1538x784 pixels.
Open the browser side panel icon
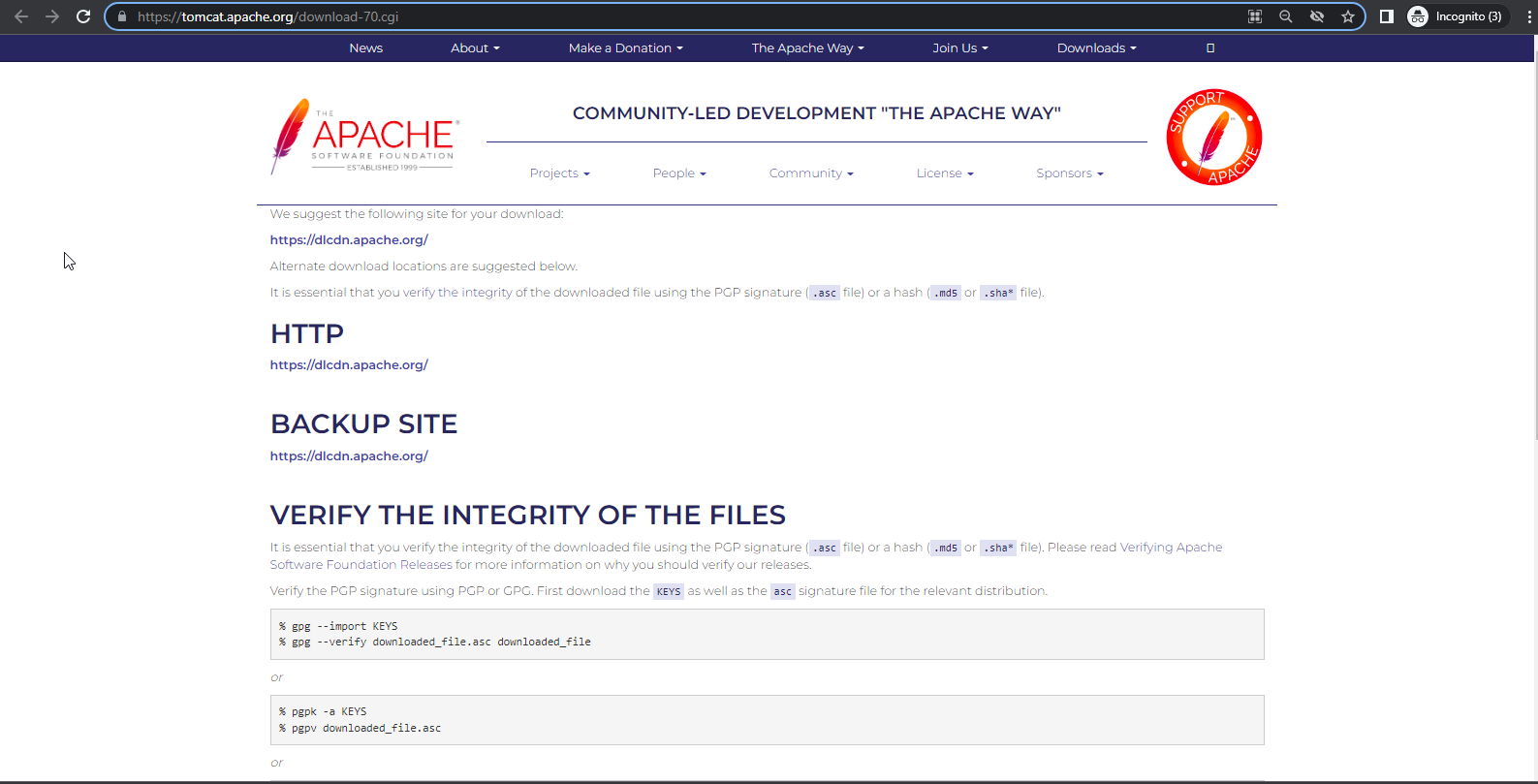[x=1387, y=16]
